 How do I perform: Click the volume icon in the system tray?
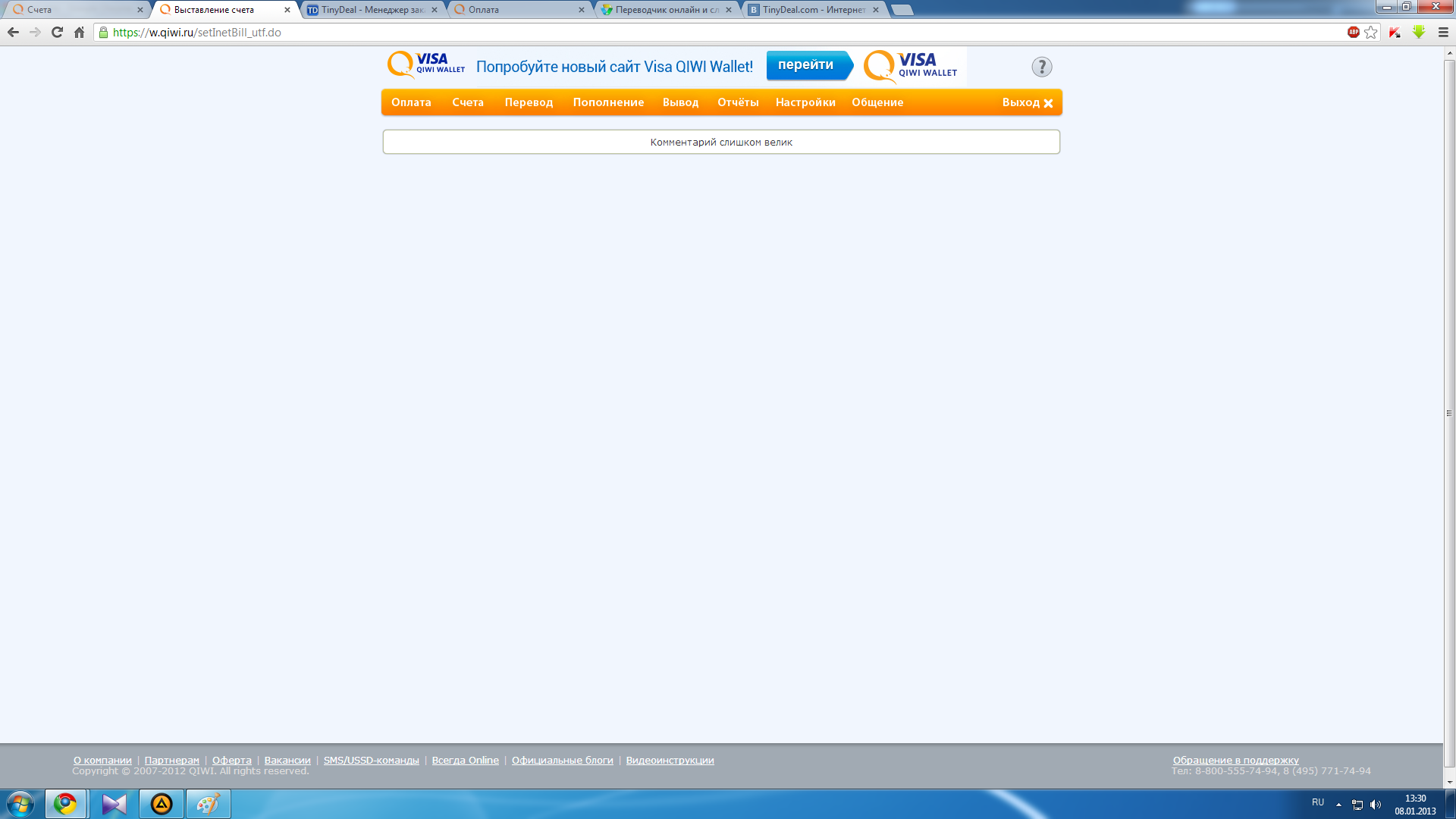click(x=1376, y=805)
